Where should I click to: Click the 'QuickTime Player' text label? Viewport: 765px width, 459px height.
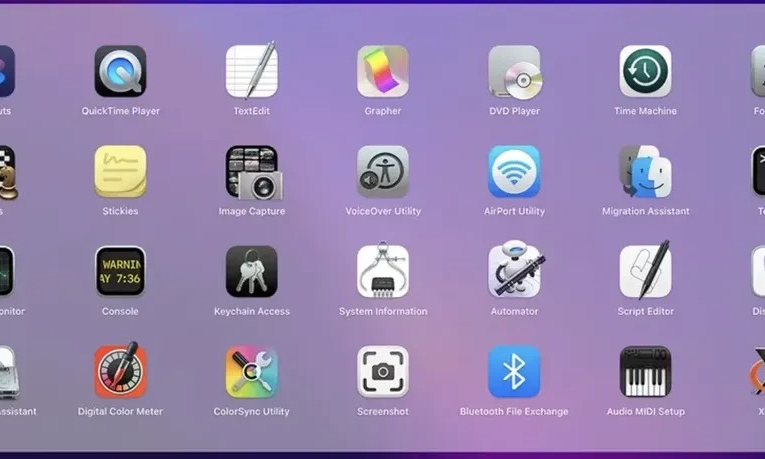(121, 111)
